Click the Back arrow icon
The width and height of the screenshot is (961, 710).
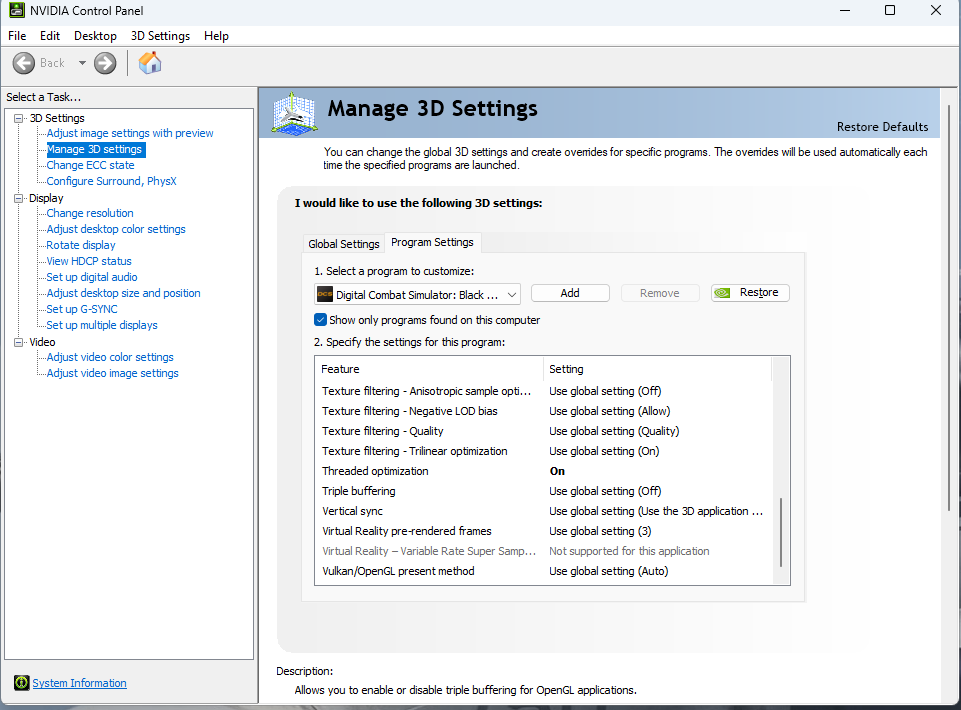pyautogui.click(x=24, y=63)
